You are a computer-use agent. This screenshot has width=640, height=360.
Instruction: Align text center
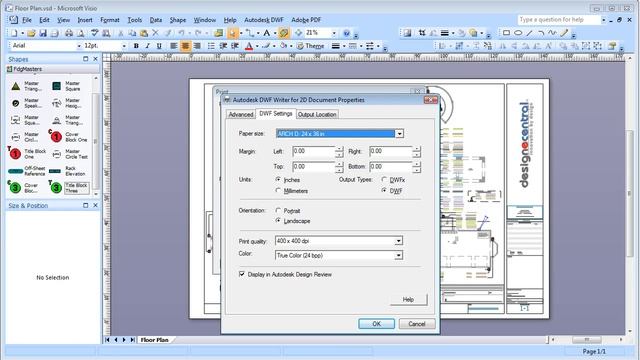pyautogui.click(x=185, y=46)
